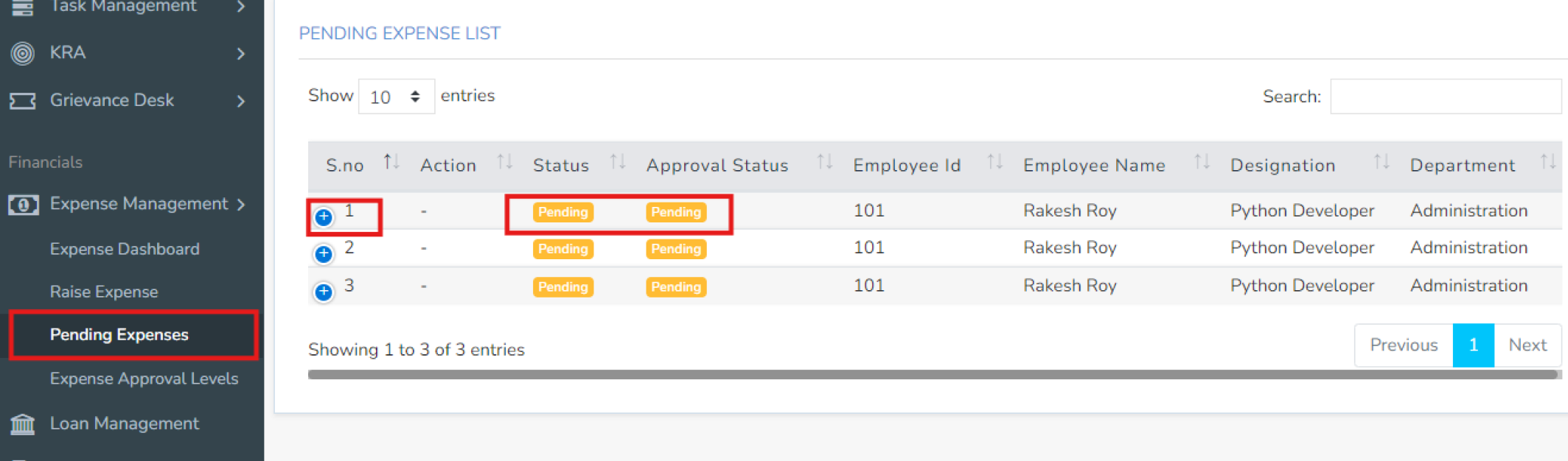Expand the KRA menu chevron
This screenshot has height=461, width=1568.
[x=241, y=54]
